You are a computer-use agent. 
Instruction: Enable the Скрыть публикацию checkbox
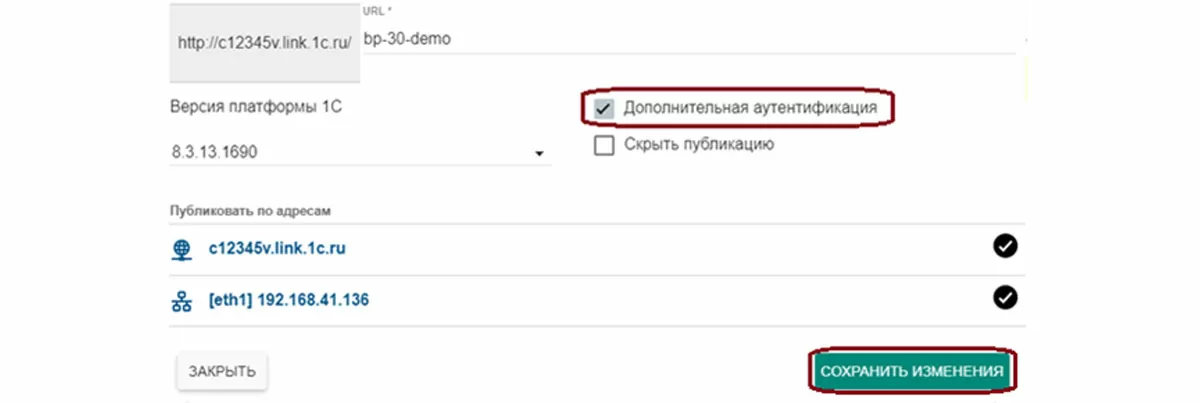603,146
